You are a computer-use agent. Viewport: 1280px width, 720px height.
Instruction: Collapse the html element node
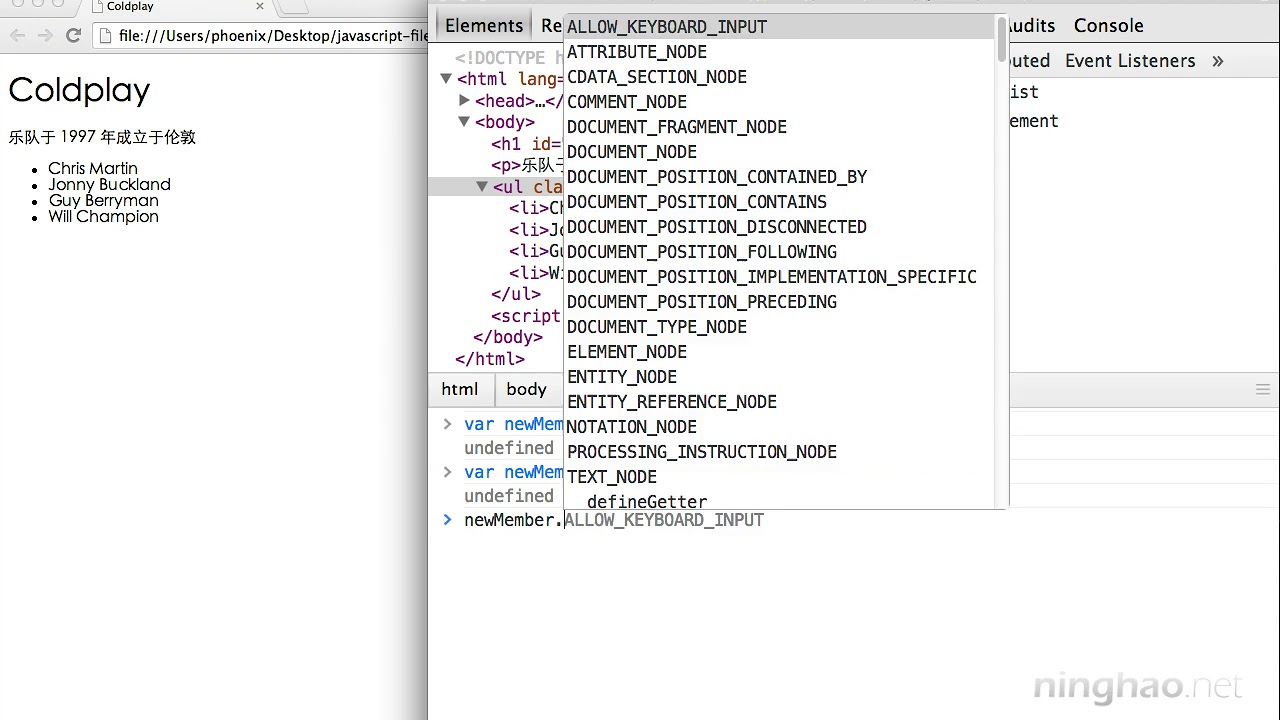tap(446, 79)
